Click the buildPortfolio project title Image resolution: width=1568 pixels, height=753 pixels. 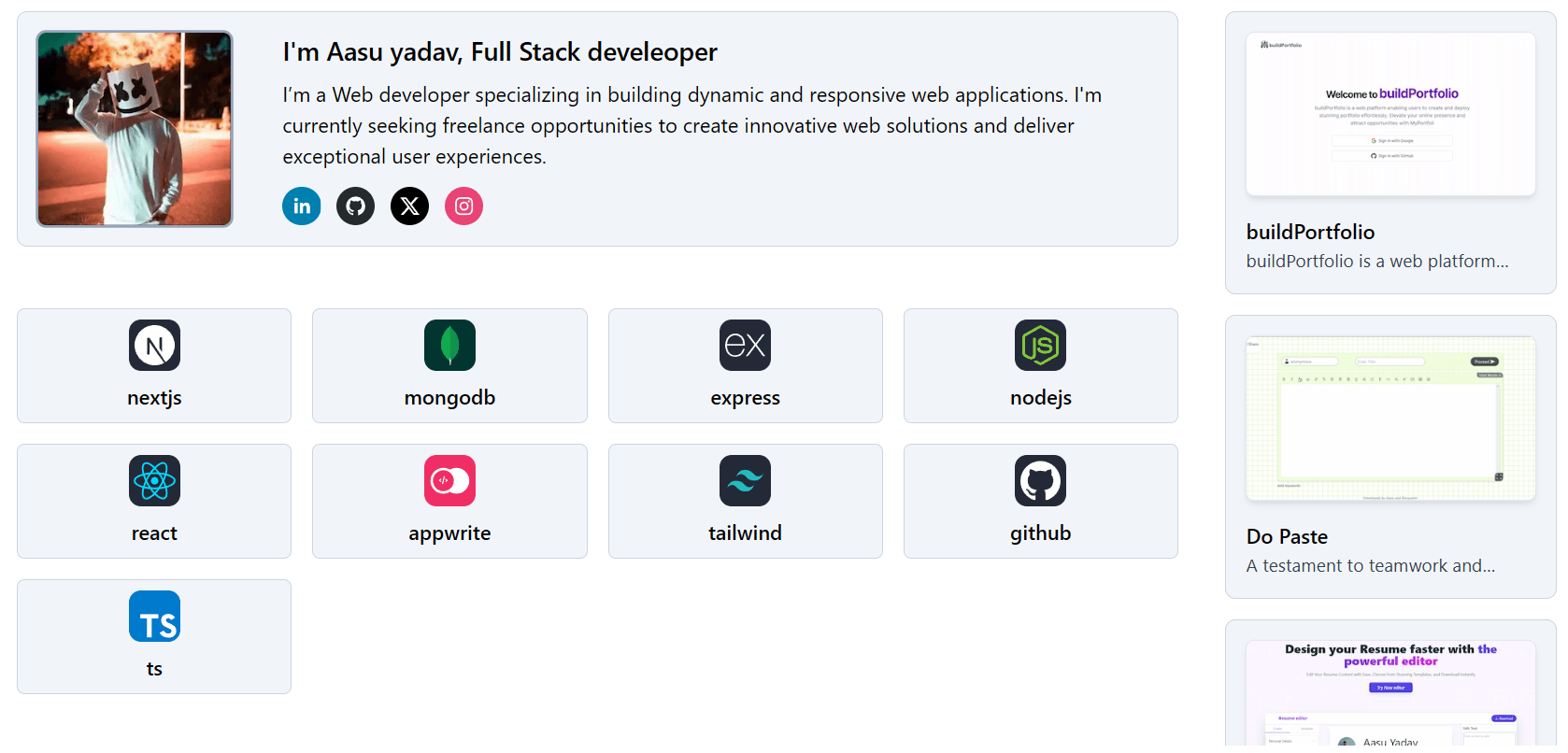pyautogui.click(x=1310, y=232)
